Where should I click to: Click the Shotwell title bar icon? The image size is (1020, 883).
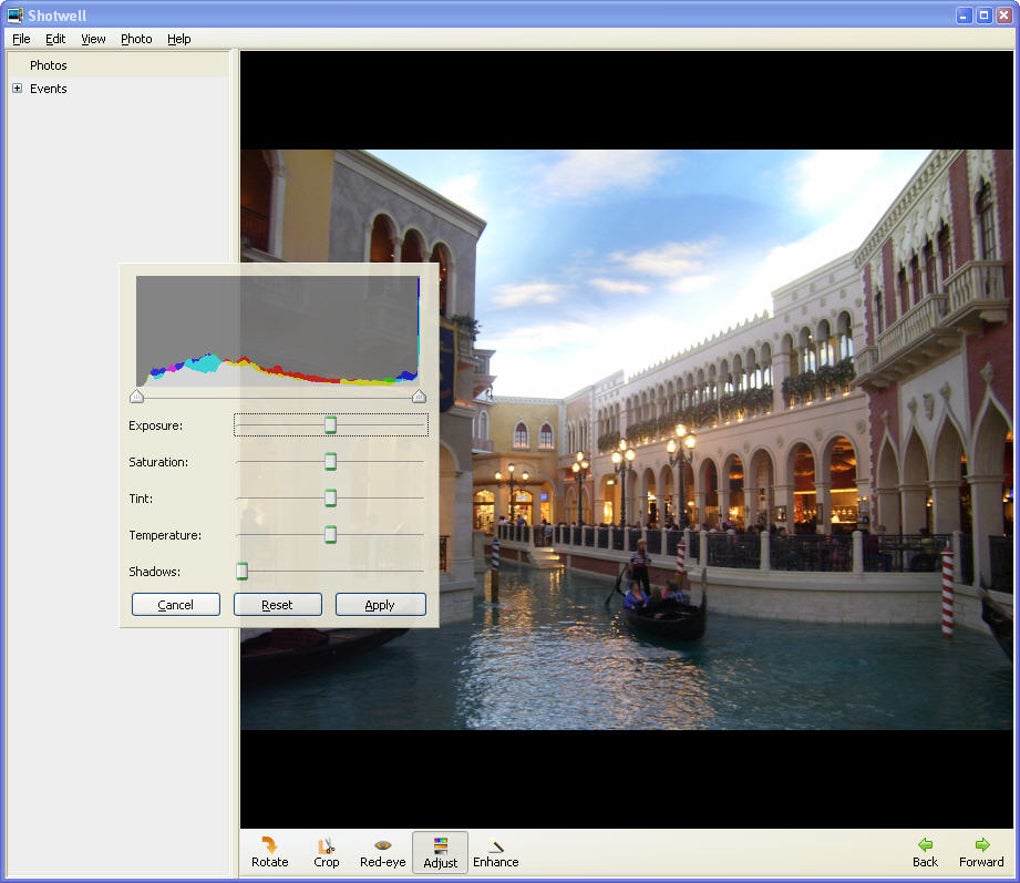click(15, 14)
